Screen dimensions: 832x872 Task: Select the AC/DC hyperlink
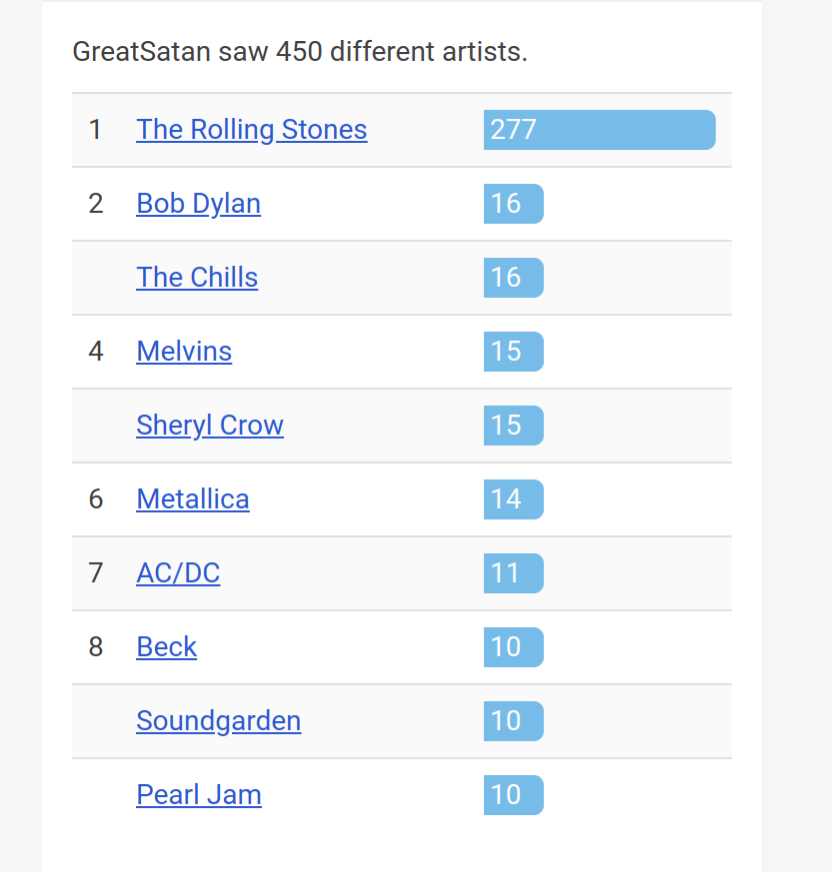[x=178, y=573]
